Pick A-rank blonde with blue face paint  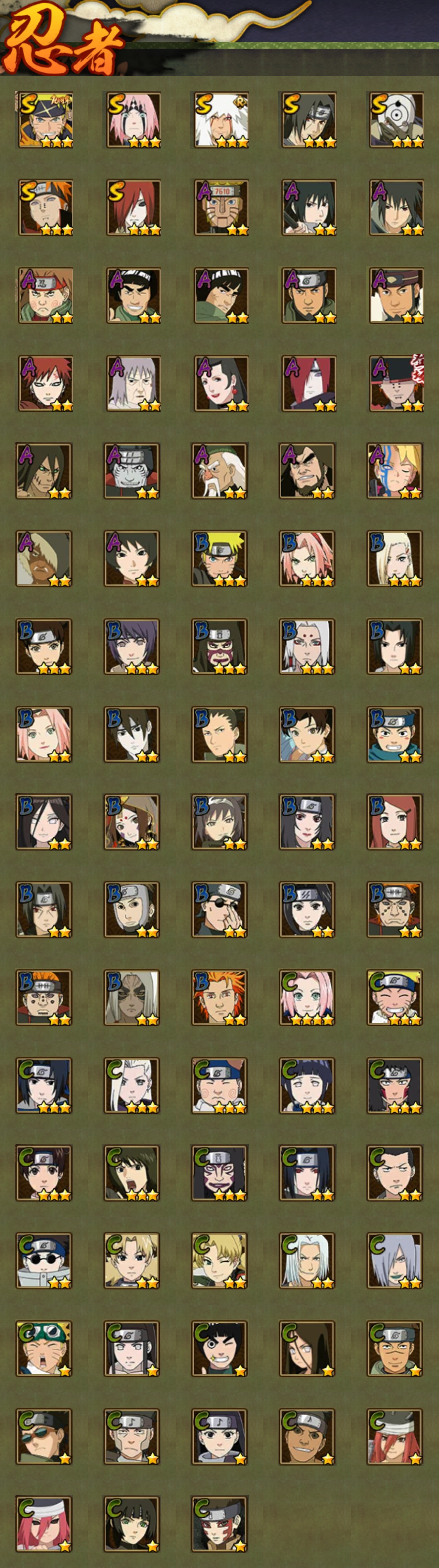coord(396,471)
